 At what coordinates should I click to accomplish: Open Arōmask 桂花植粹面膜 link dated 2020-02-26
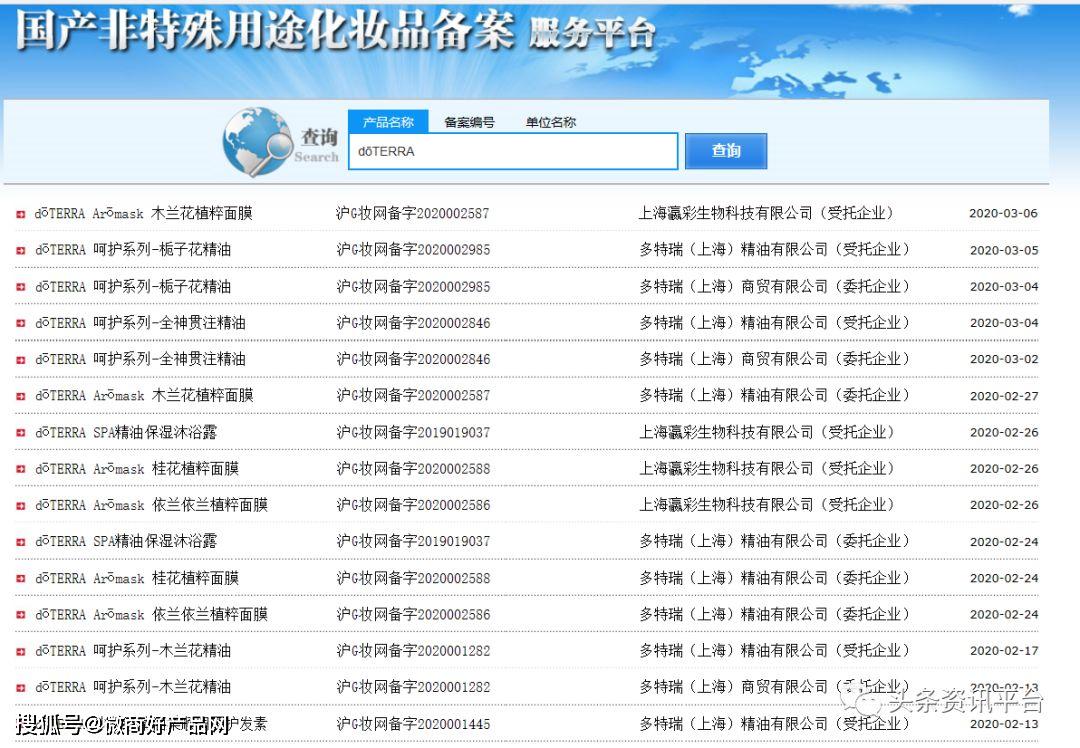[137, 469]
